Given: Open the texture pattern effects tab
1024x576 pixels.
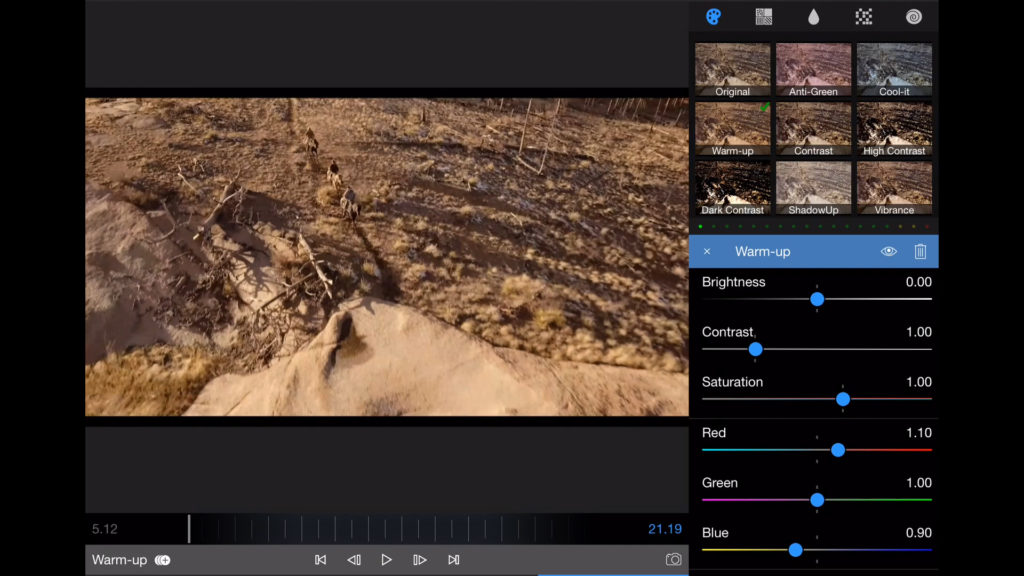Looking at the screenshot, I should [x=763, y=16].
